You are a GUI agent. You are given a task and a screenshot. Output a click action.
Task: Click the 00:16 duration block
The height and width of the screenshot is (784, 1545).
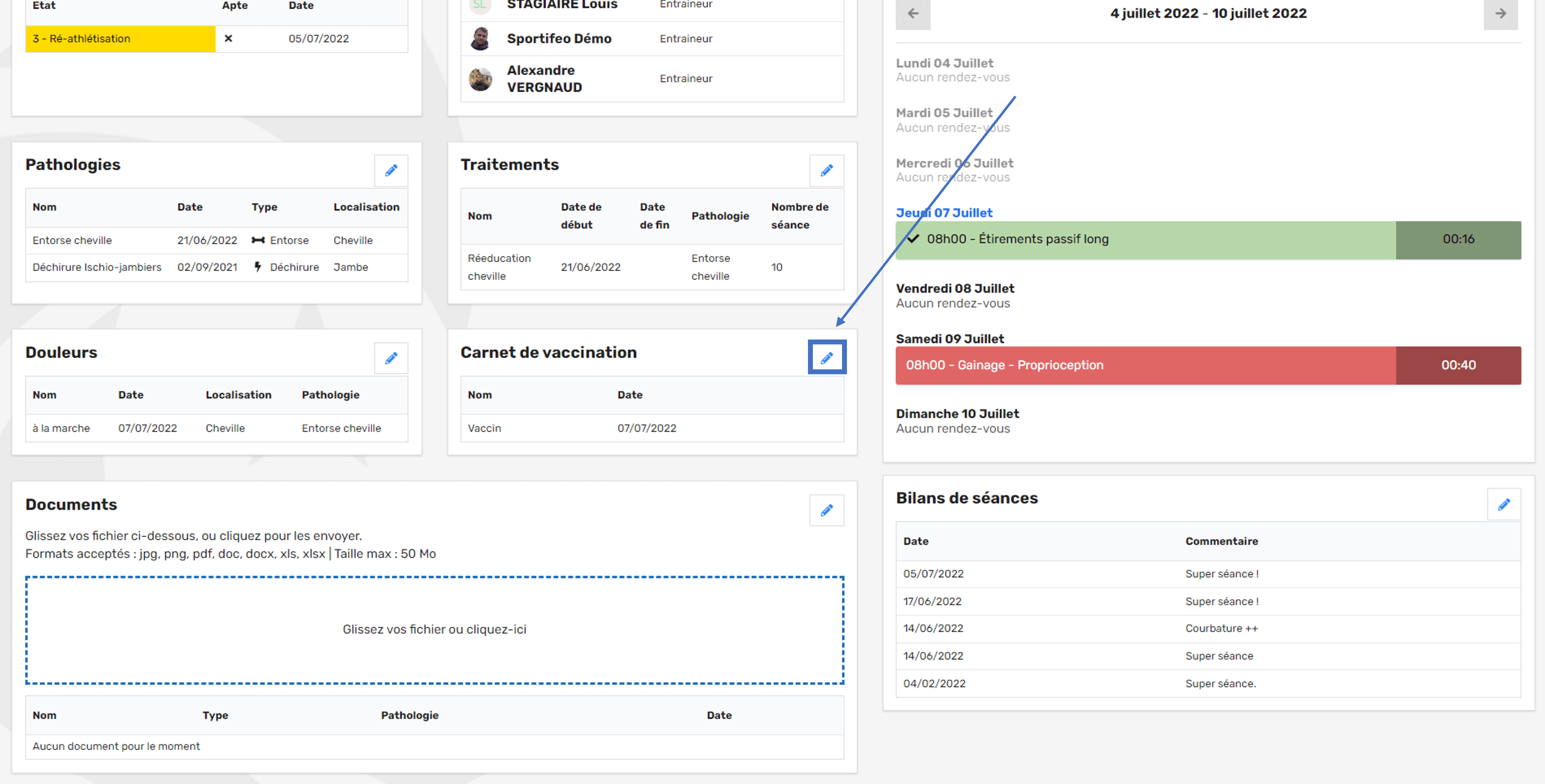coord(1458,240)
